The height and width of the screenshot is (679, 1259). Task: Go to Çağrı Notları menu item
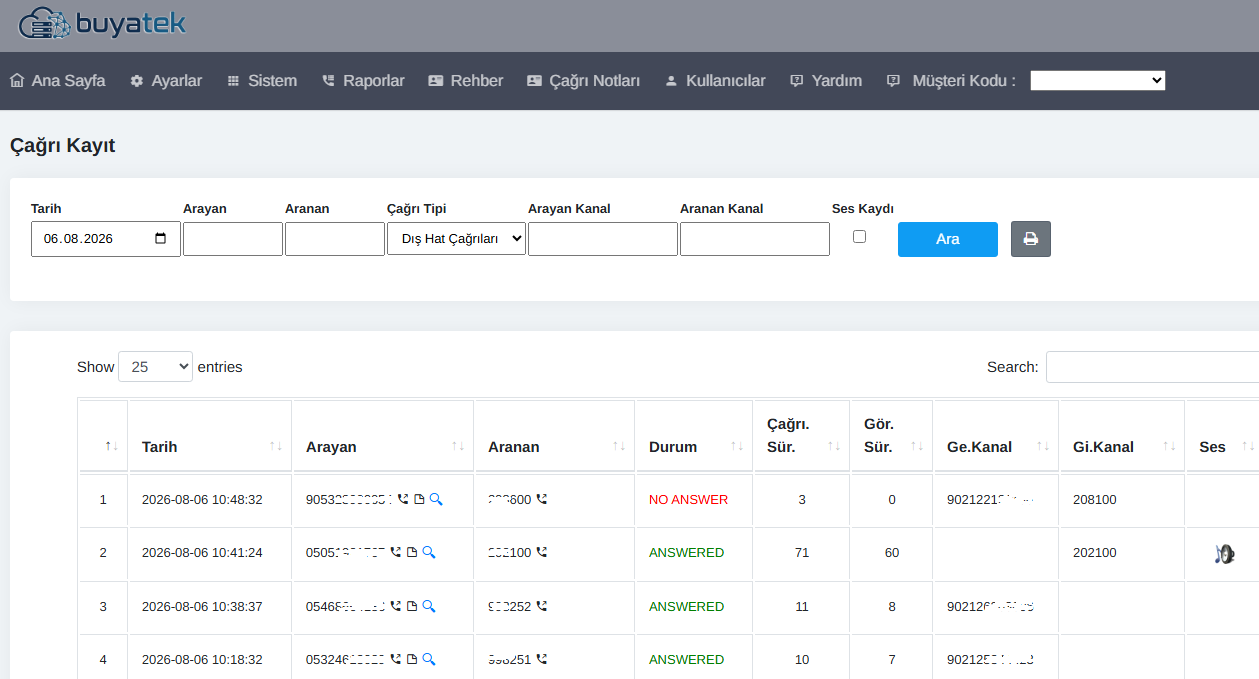(x=583, y=81)
